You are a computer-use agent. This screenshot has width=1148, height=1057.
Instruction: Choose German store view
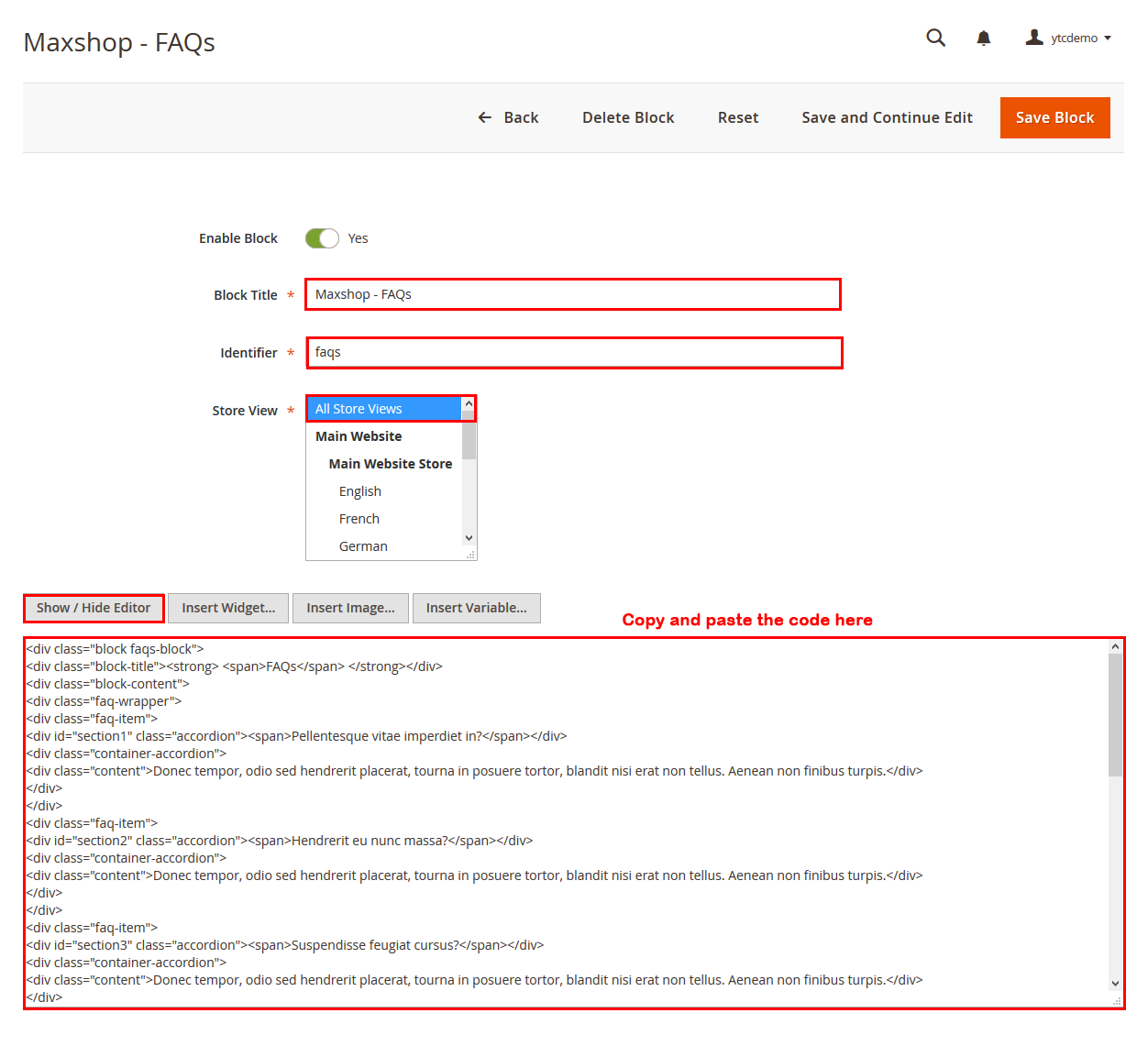(x=384, y=546)
